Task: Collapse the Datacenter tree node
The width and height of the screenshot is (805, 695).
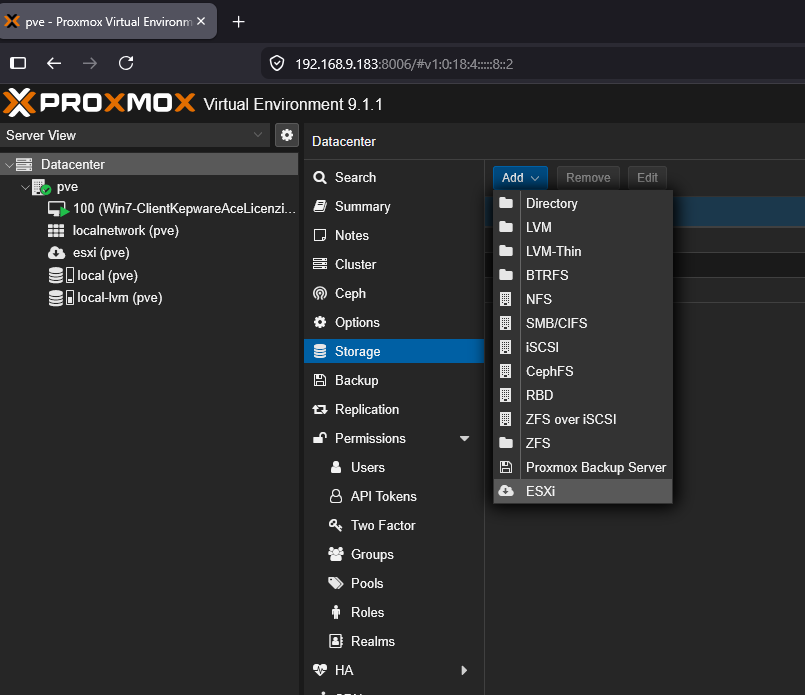Action: [x=9, y=165]
